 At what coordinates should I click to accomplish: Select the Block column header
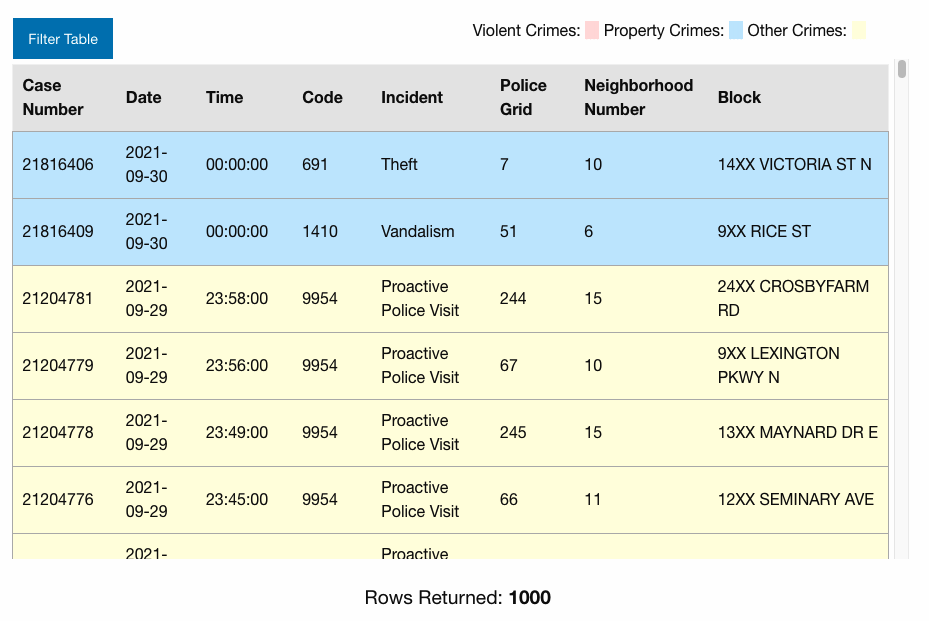739,98
